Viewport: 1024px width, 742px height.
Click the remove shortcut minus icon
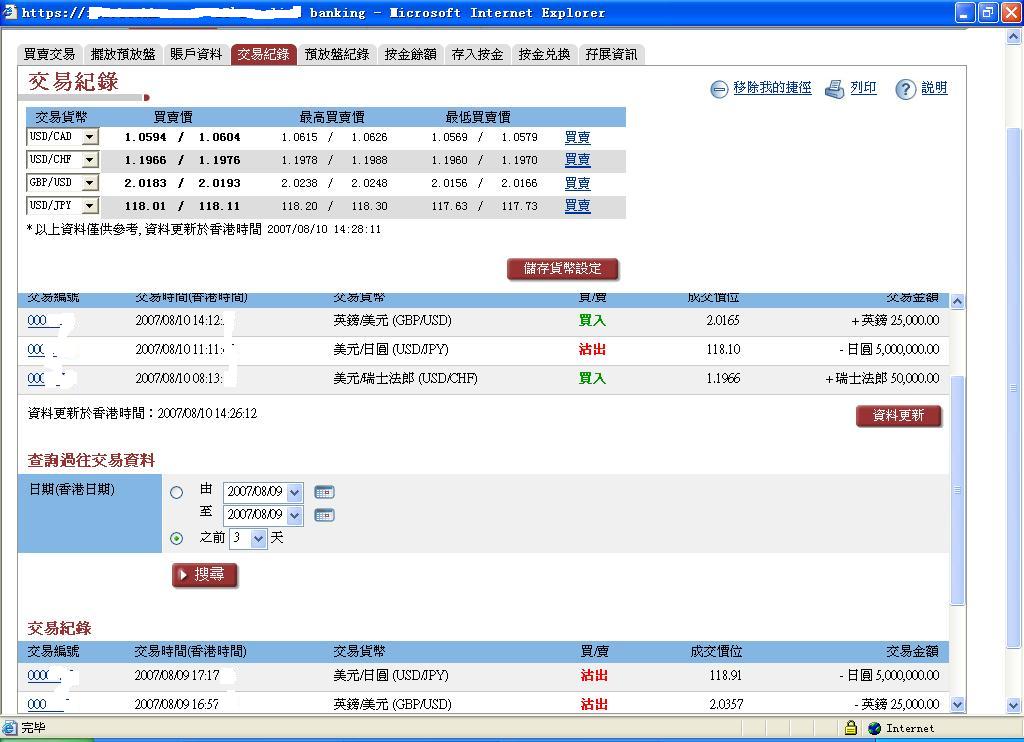pos(718,89)
